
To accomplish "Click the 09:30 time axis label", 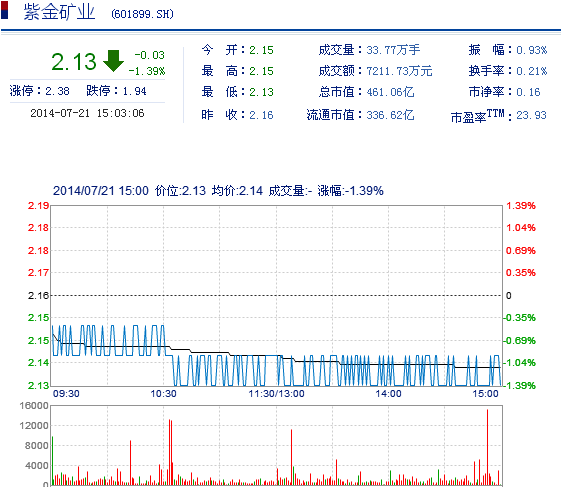I will pos(66,393).
